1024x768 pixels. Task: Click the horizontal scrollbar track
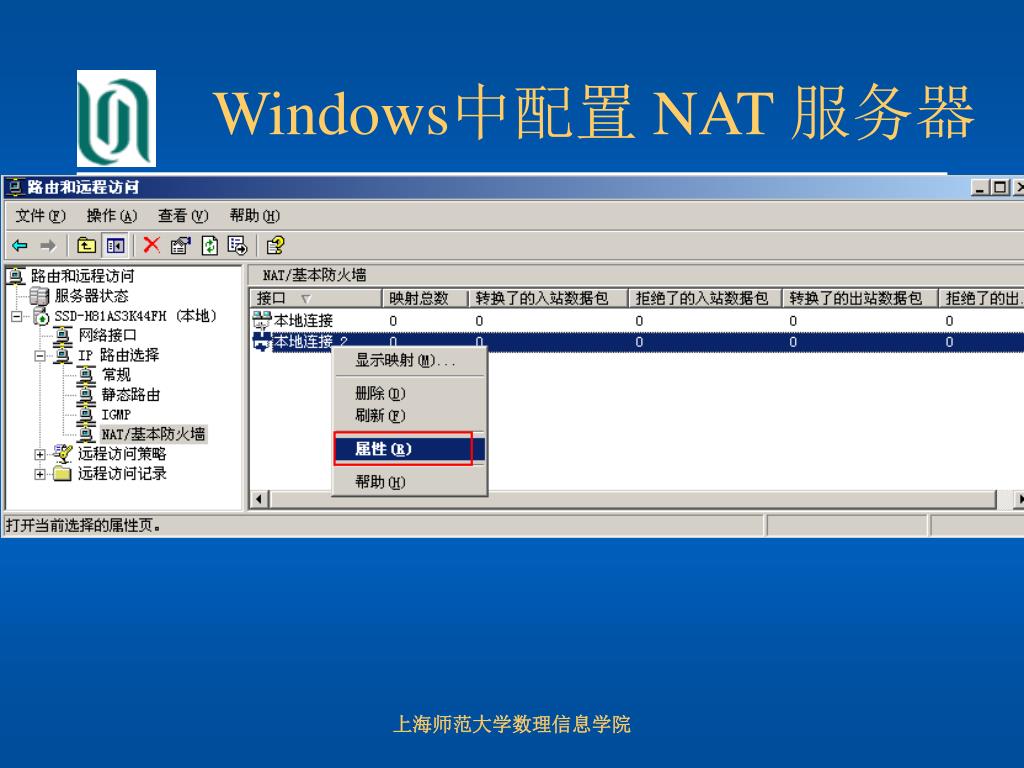click(632, 500)
